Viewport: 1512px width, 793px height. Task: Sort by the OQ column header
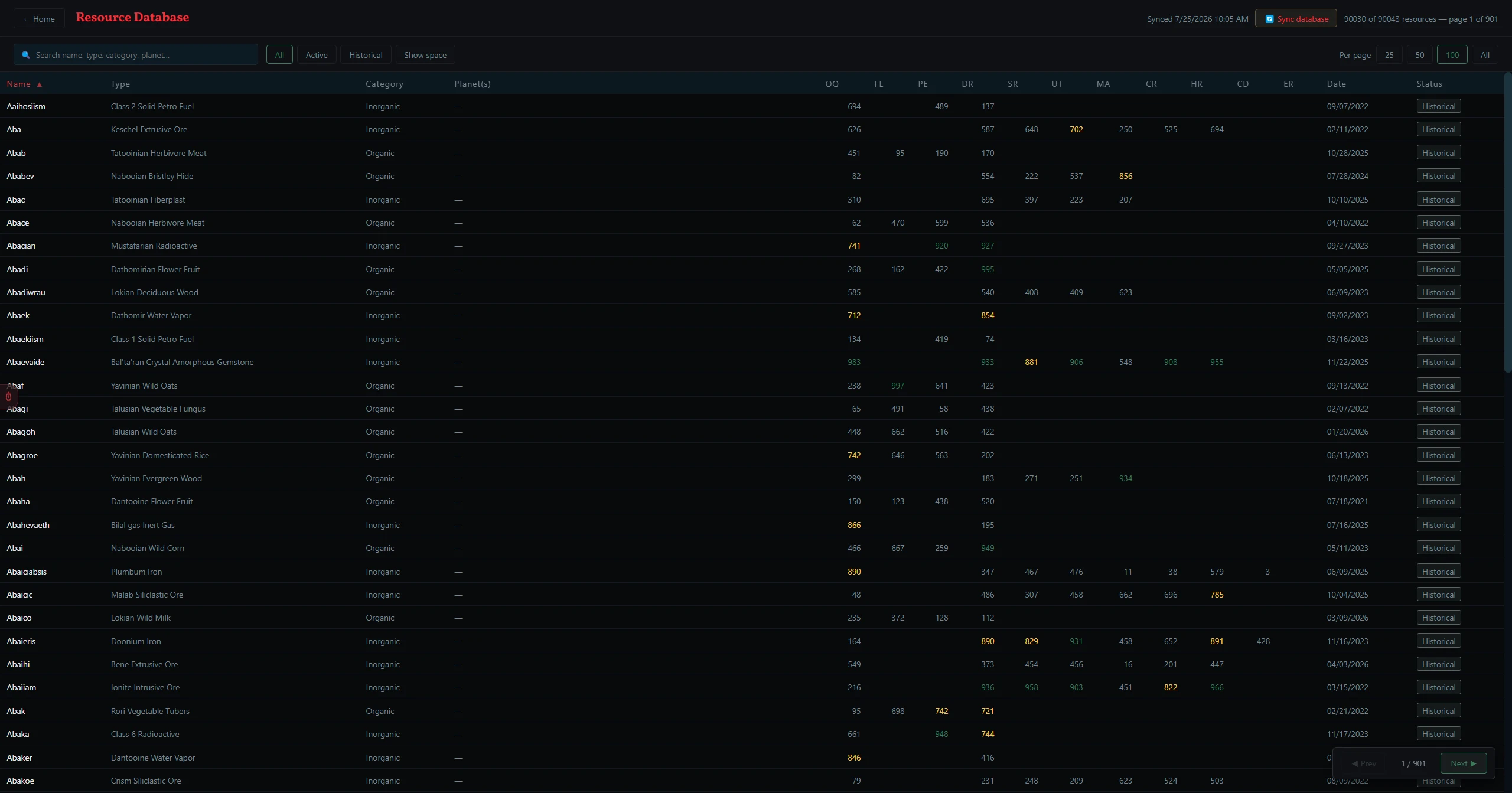pos(832,84)
